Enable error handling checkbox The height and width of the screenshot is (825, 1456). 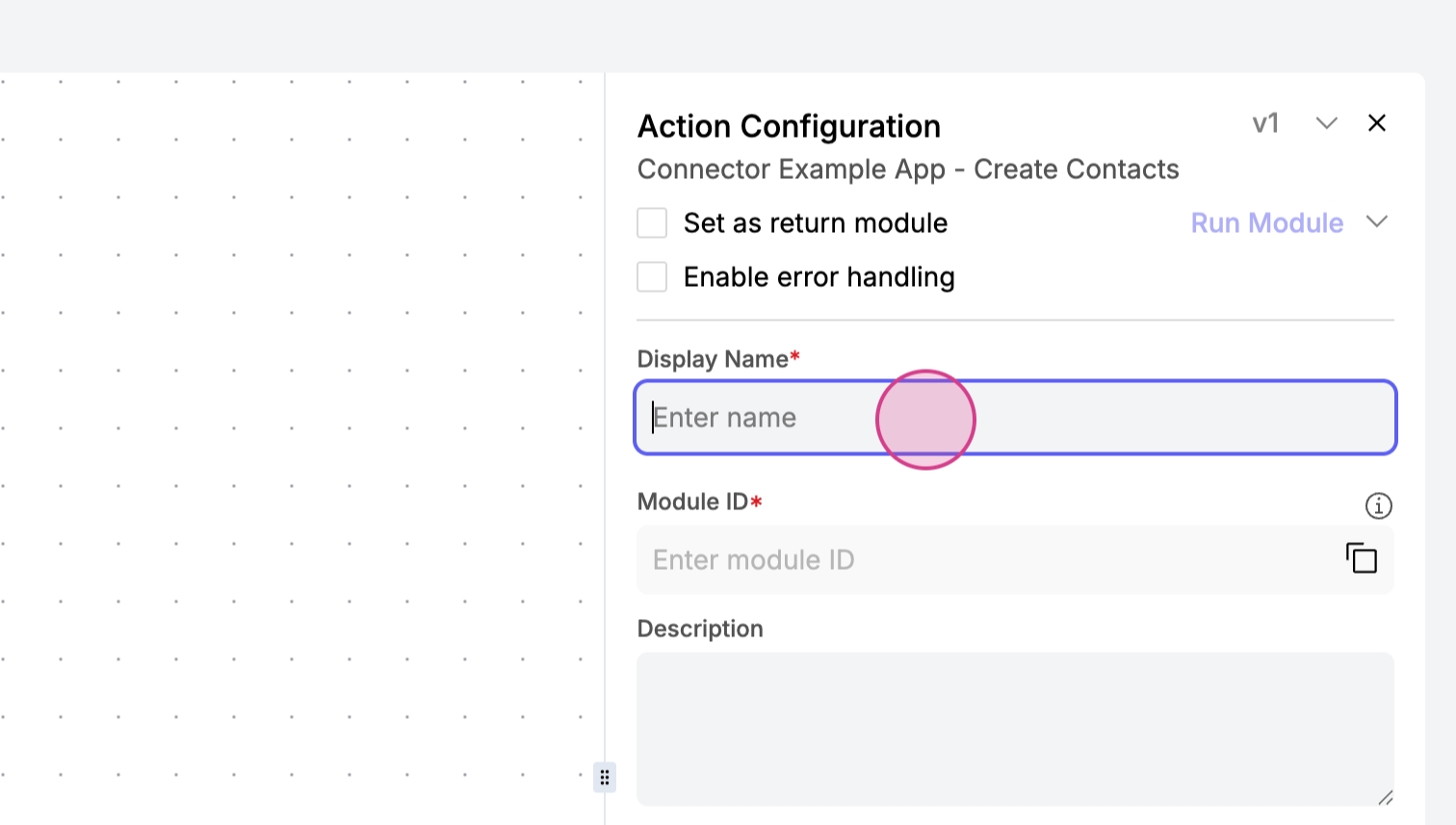click(x=652, y=277)
